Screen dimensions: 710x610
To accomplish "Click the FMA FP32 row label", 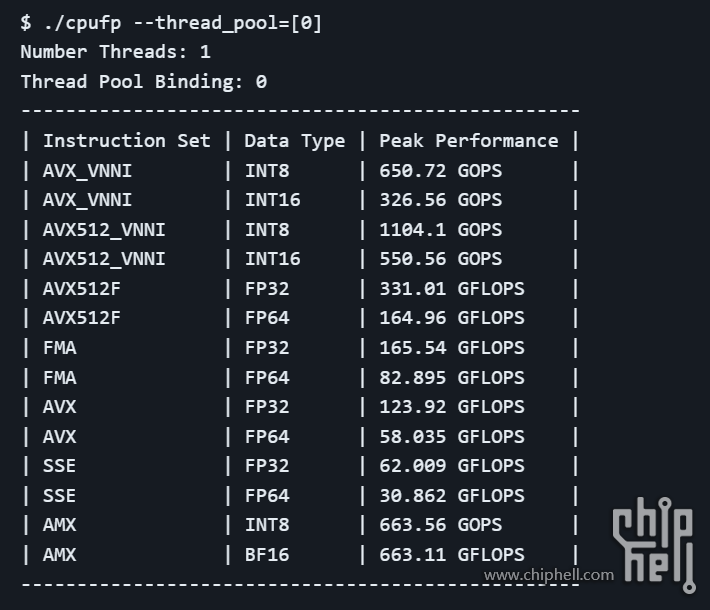I will (59, 348).
